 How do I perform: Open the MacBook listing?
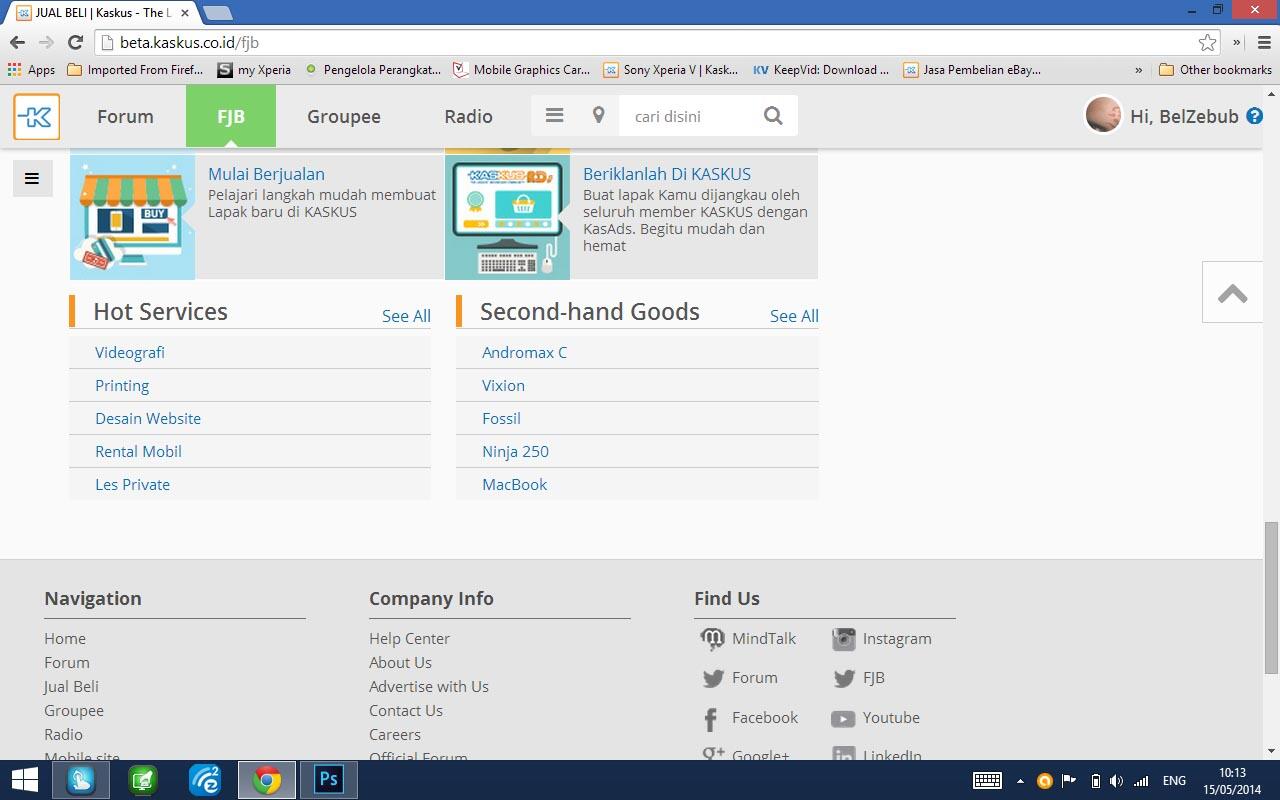(514, 484)
